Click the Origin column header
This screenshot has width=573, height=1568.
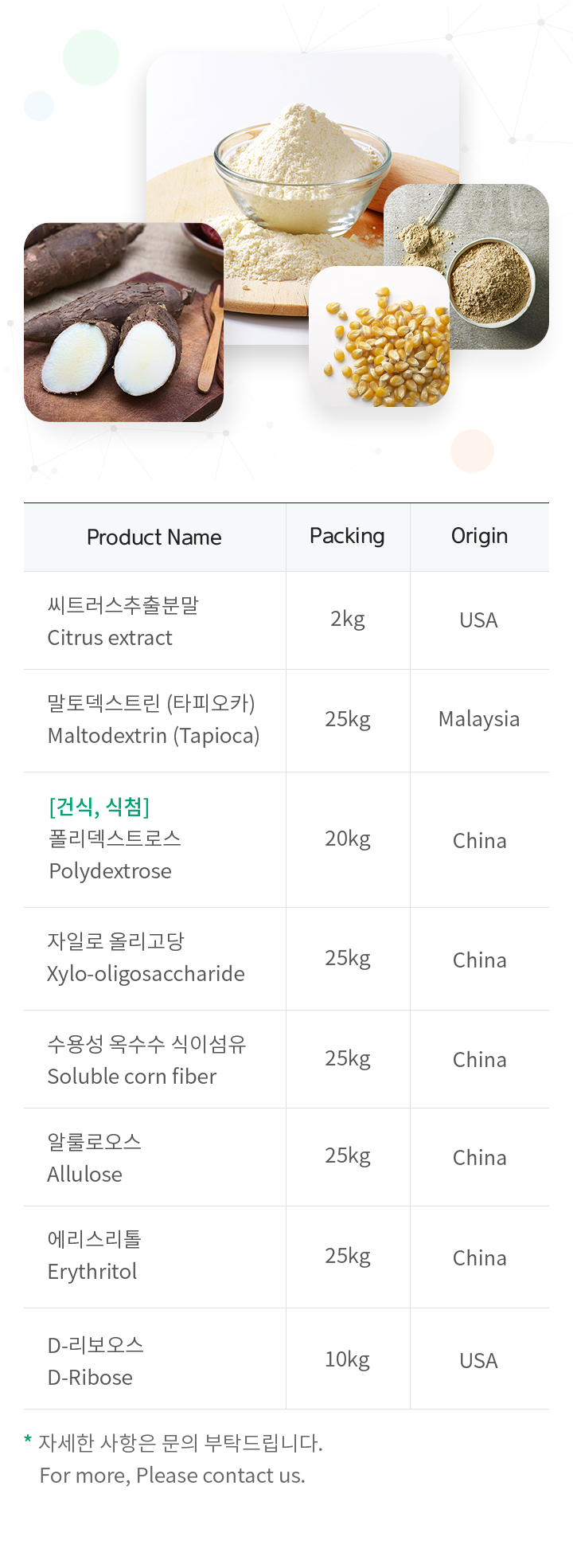479,537
